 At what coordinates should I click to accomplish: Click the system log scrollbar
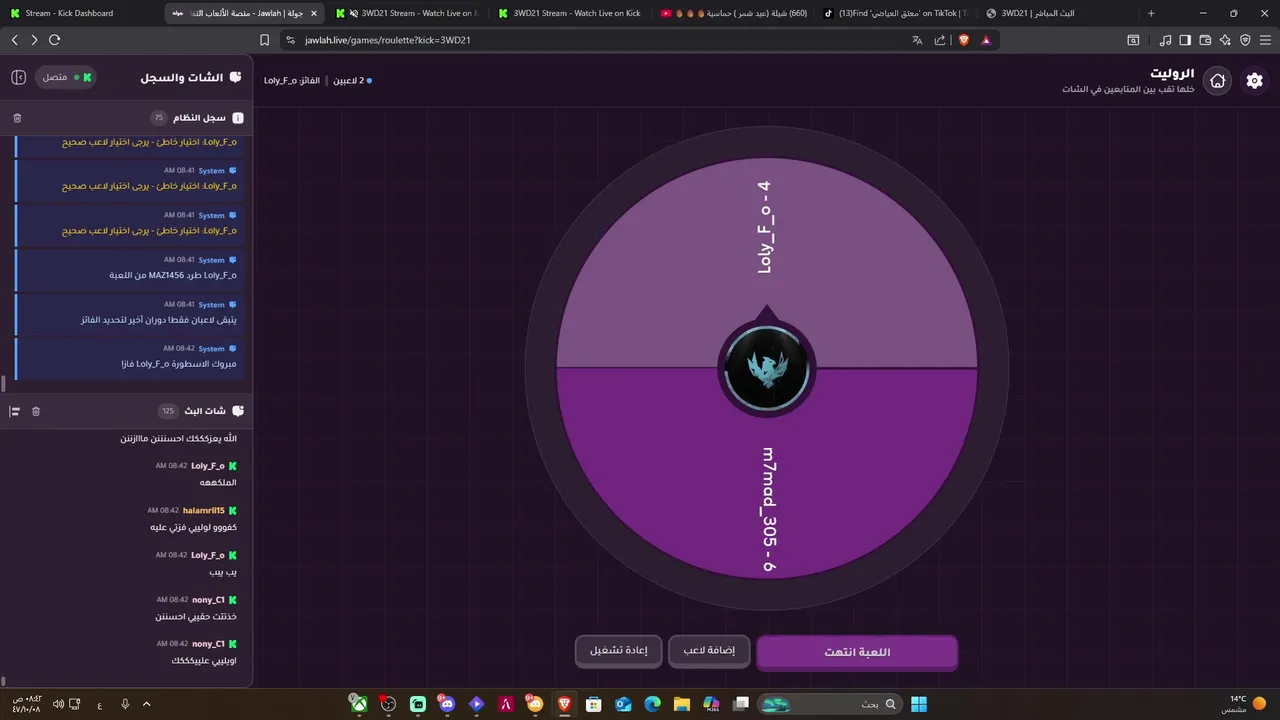3,384
